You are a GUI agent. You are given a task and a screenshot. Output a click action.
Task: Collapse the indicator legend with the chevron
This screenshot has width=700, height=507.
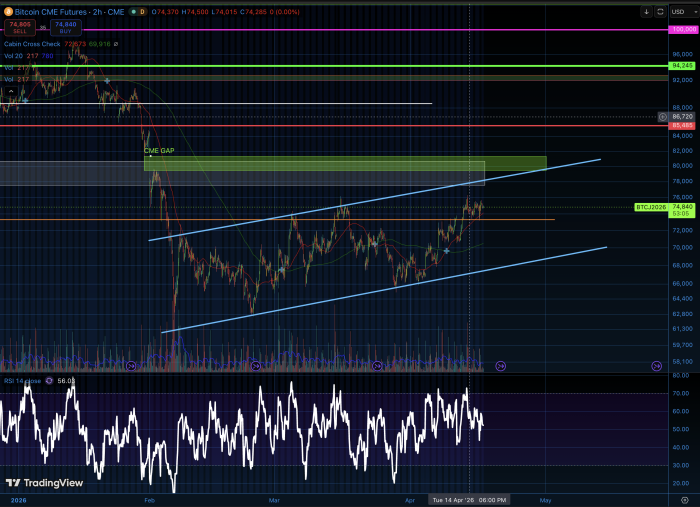pyautogui.click(x=10, y=91)
